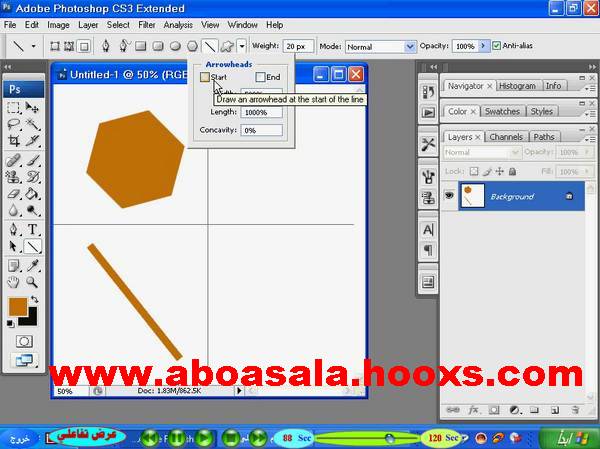The image size is (600, 449).
Task: Select the Brush tool
Action: (x=32, y=160)
